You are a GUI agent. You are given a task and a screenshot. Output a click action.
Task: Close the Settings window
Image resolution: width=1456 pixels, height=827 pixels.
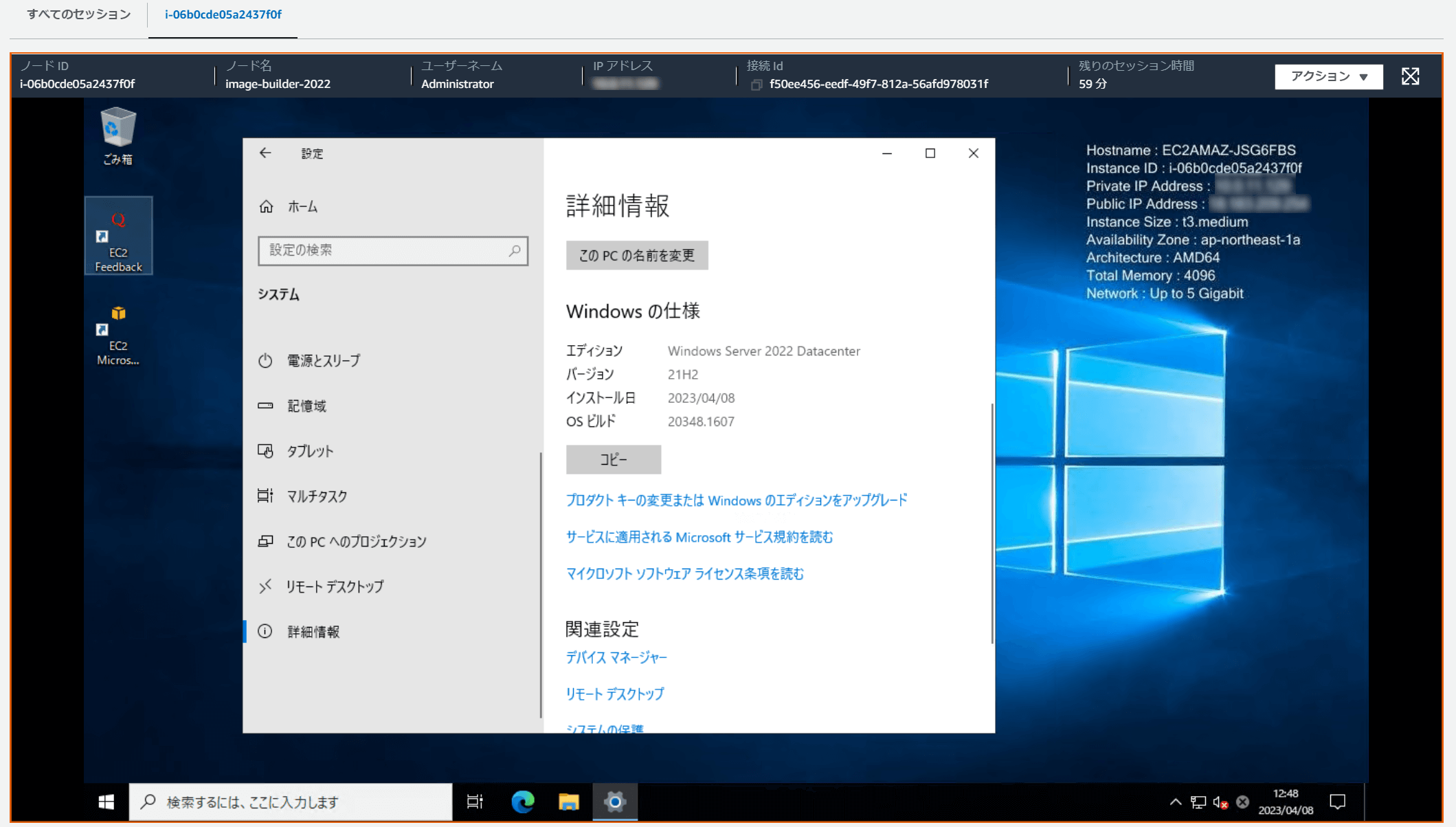[973, 153]
